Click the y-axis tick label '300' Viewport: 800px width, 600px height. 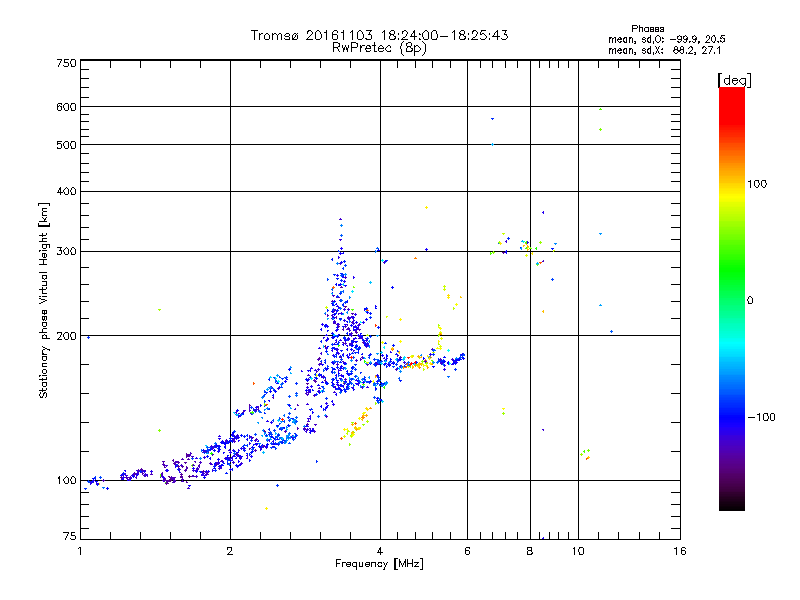click(66, 252)
